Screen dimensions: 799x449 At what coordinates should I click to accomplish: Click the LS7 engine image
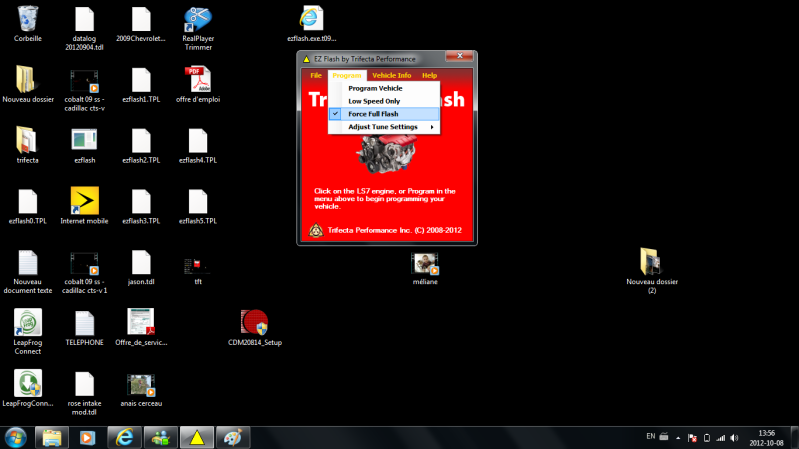[x=386, y=153]
